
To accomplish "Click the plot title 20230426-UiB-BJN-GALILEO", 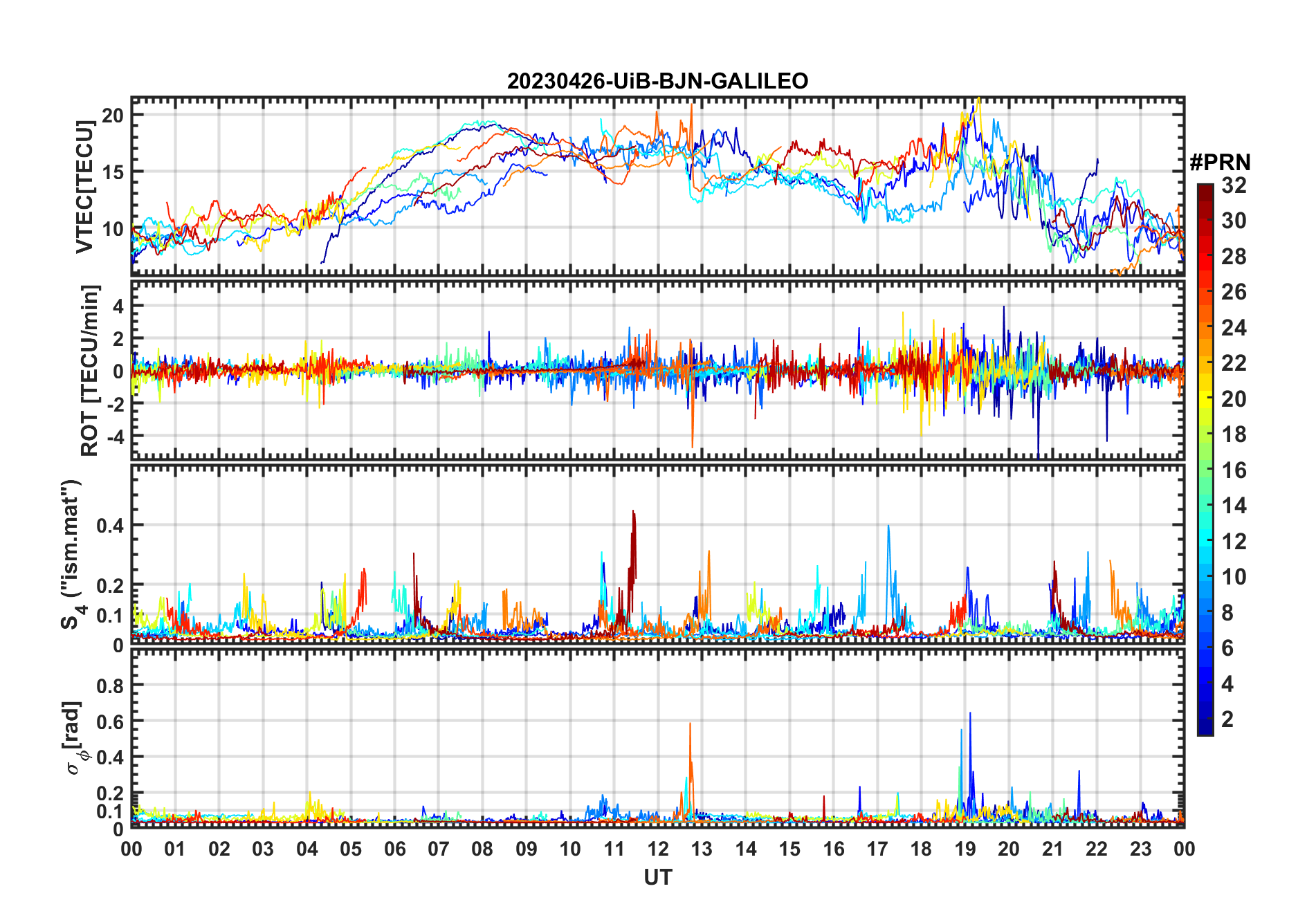I will click(657, 81).
